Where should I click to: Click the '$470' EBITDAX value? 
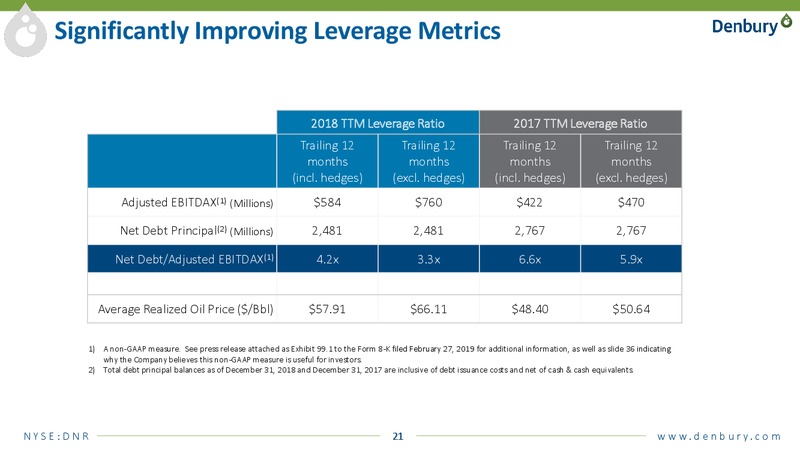(631, 203)
